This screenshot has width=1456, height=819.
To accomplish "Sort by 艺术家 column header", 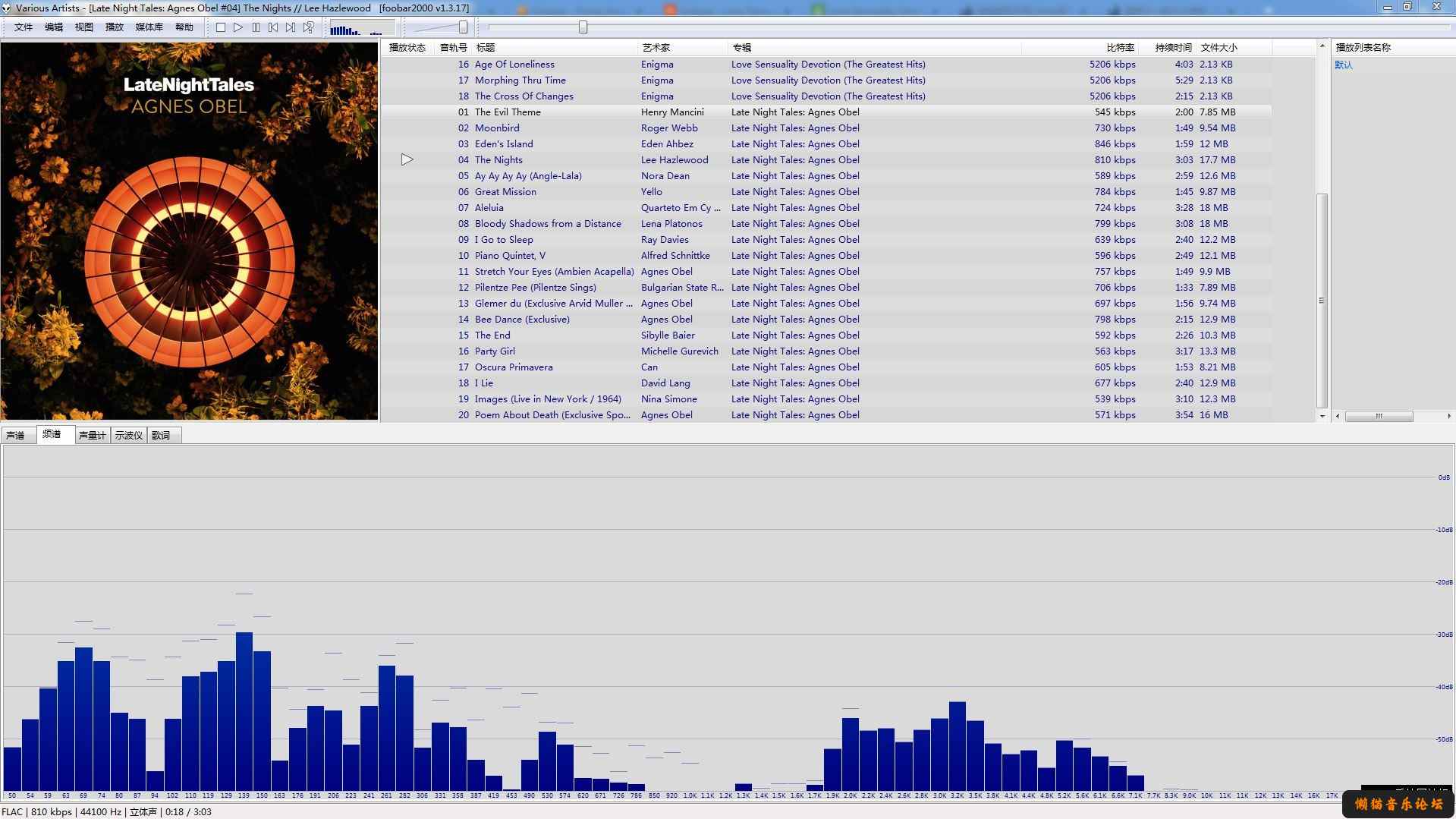I will pos(682,47).
